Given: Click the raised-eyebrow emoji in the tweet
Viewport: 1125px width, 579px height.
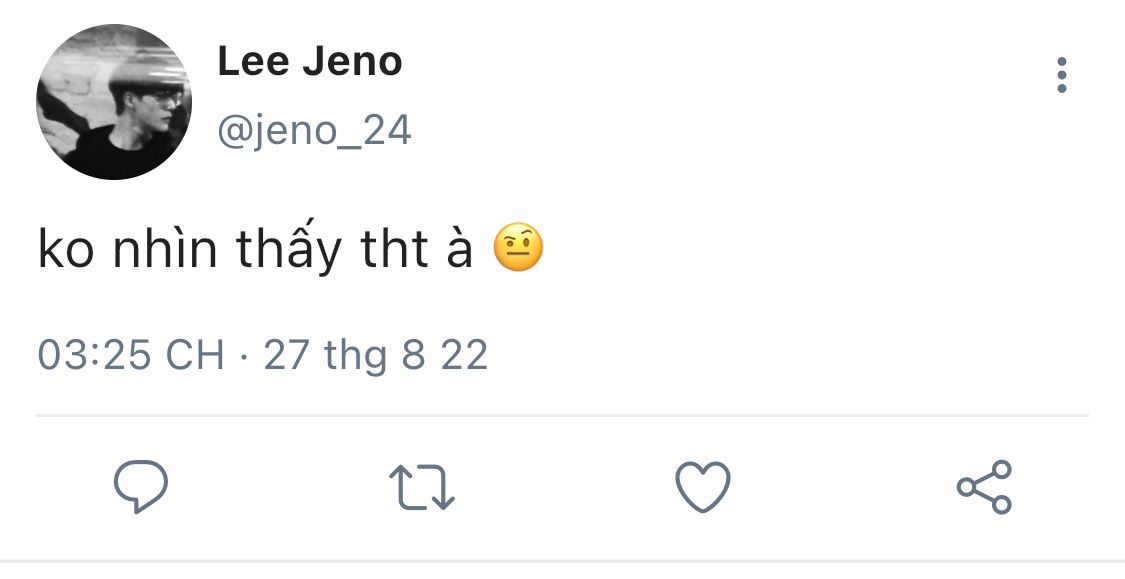Looking at the screenshot, I should [518, 249].
